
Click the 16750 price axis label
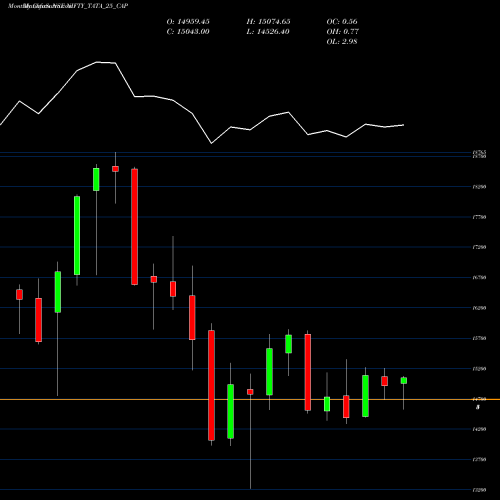click(x=479, y=278)
